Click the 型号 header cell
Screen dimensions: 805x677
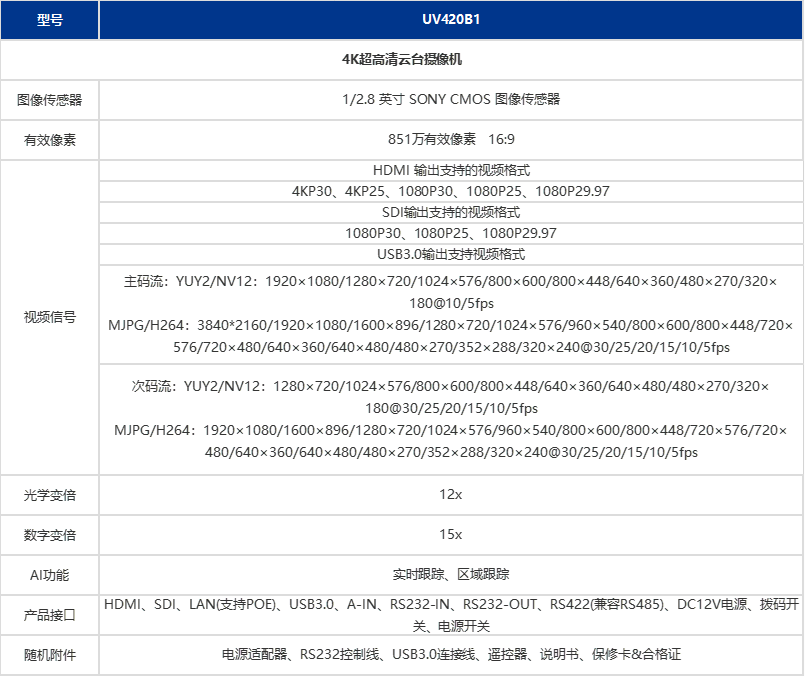(50, 20)
